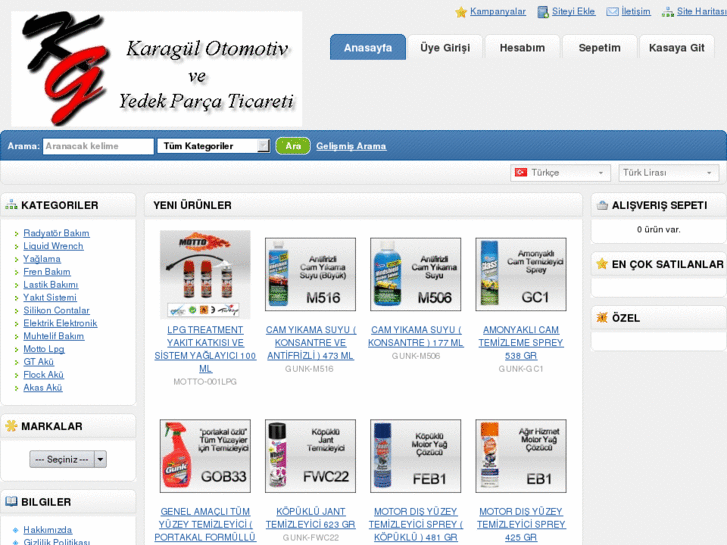727x545 pixels.
Task: Go to the Anasayfa tab
Action: point(368,47)
